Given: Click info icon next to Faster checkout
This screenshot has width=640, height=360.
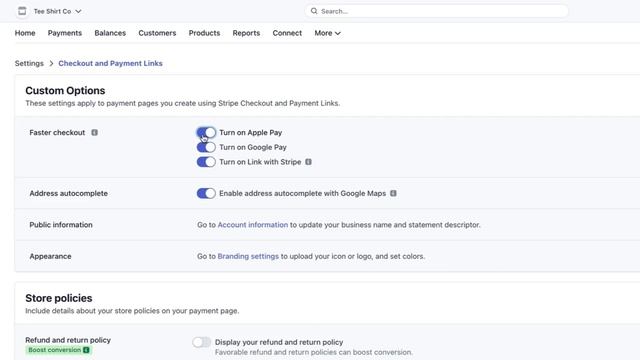Looking at the screenshot, I should point(94,132).
